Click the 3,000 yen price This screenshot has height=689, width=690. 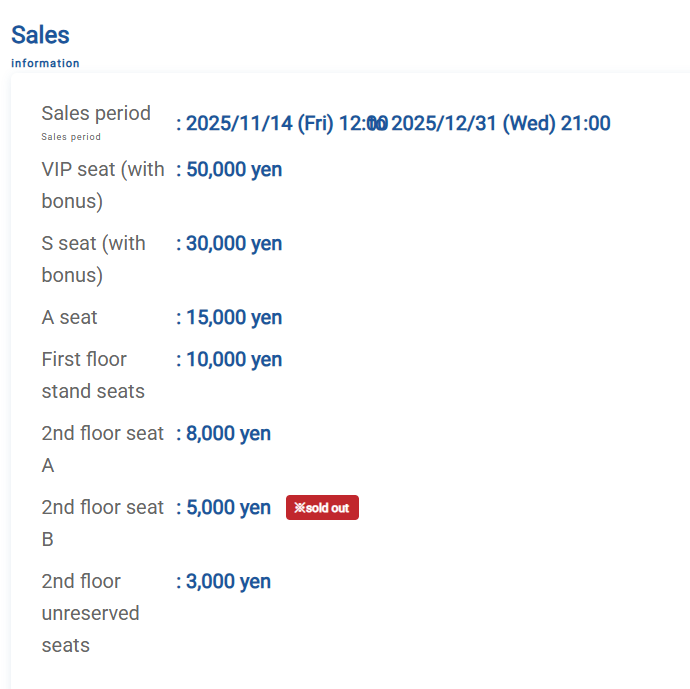coord(228,582)
